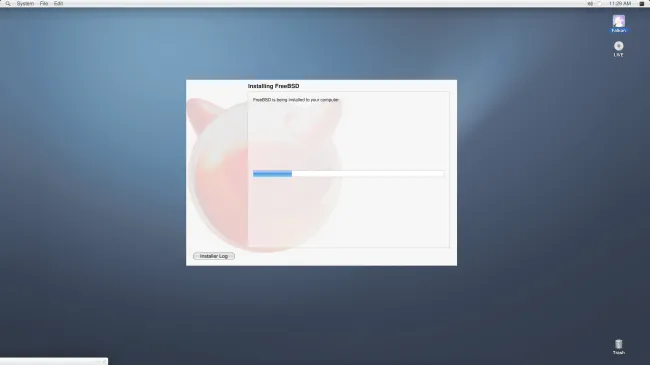Image resolution: width=650 pixels, height=365 pixels.
Task: Click the black square icon in menu bar
Action: (642, 3)
